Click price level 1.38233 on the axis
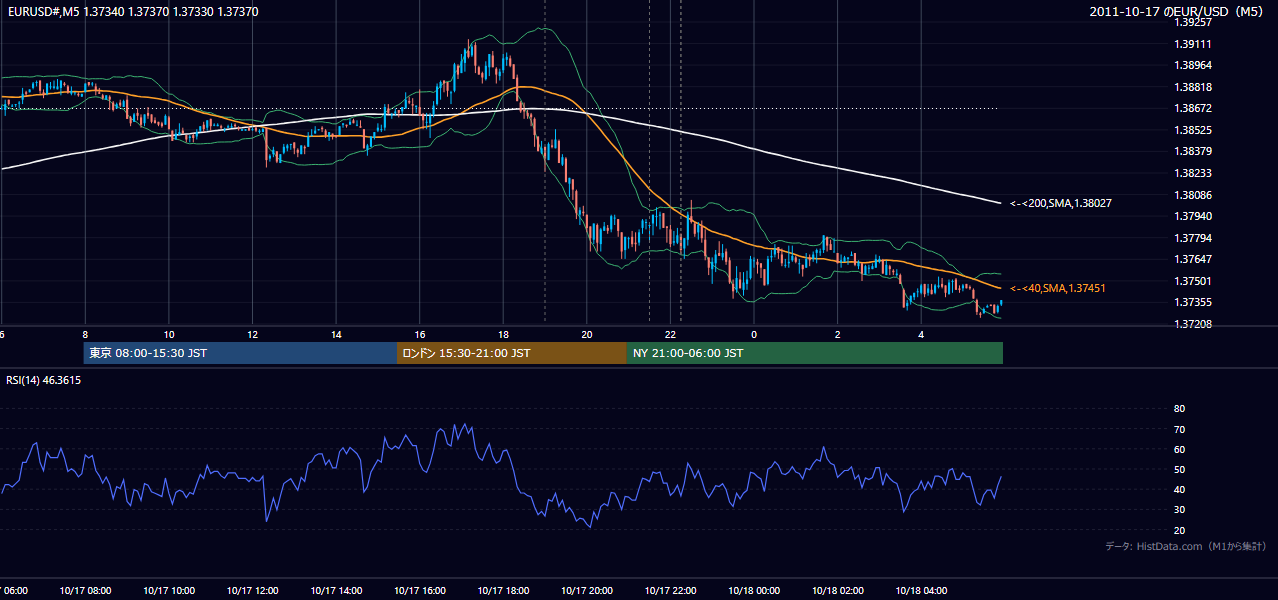This screenshot has width=1278, height=600. [x=1192, y=173]
